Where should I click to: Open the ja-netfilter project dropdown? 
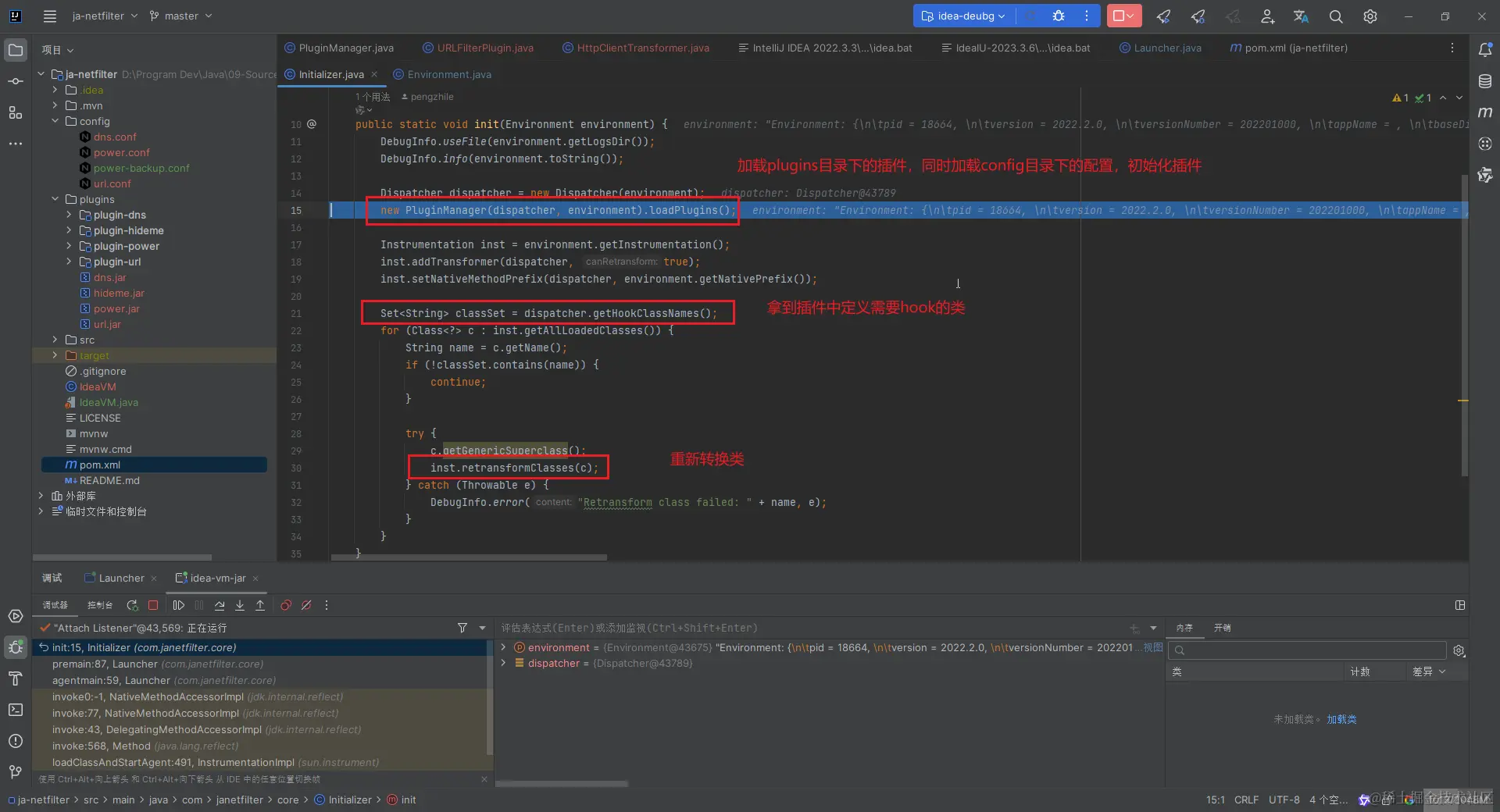click(x=105, y=16)
